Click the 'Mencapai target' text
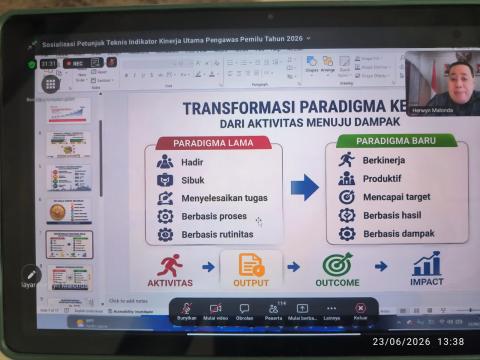 coord(397,197)
